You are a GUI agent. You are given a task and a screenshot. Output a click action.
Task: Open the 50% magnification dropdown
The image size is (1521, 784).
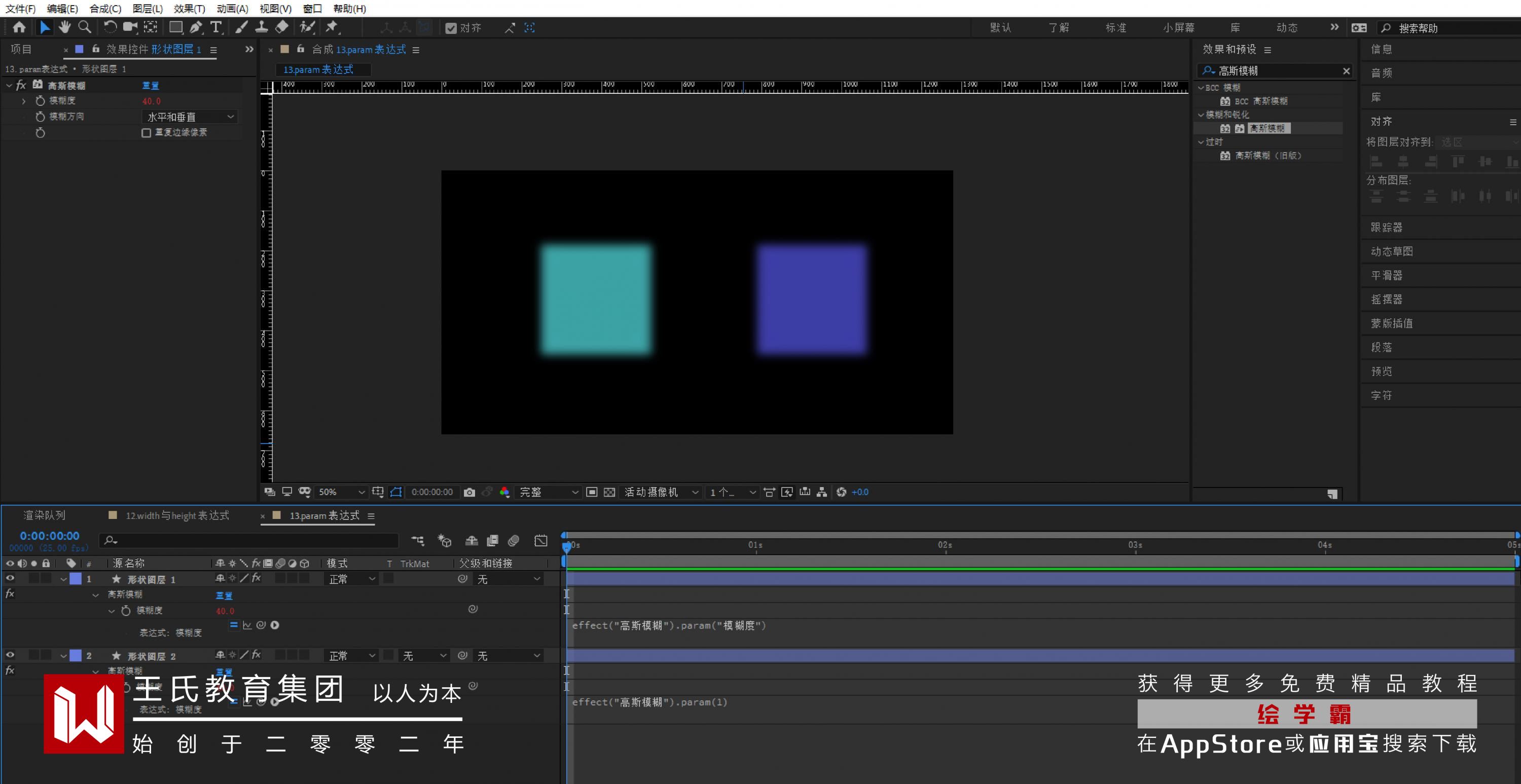coord(341,493)
